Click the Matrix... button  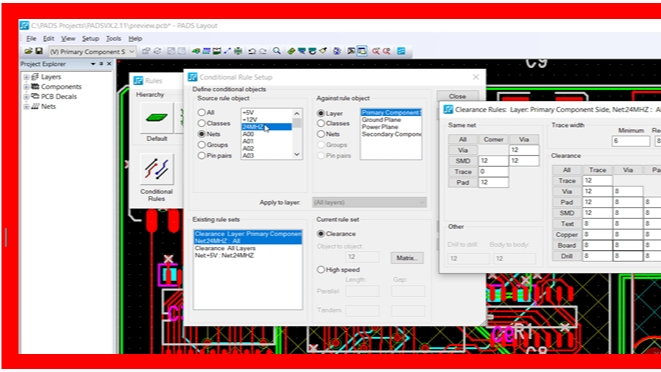point(407,258)
